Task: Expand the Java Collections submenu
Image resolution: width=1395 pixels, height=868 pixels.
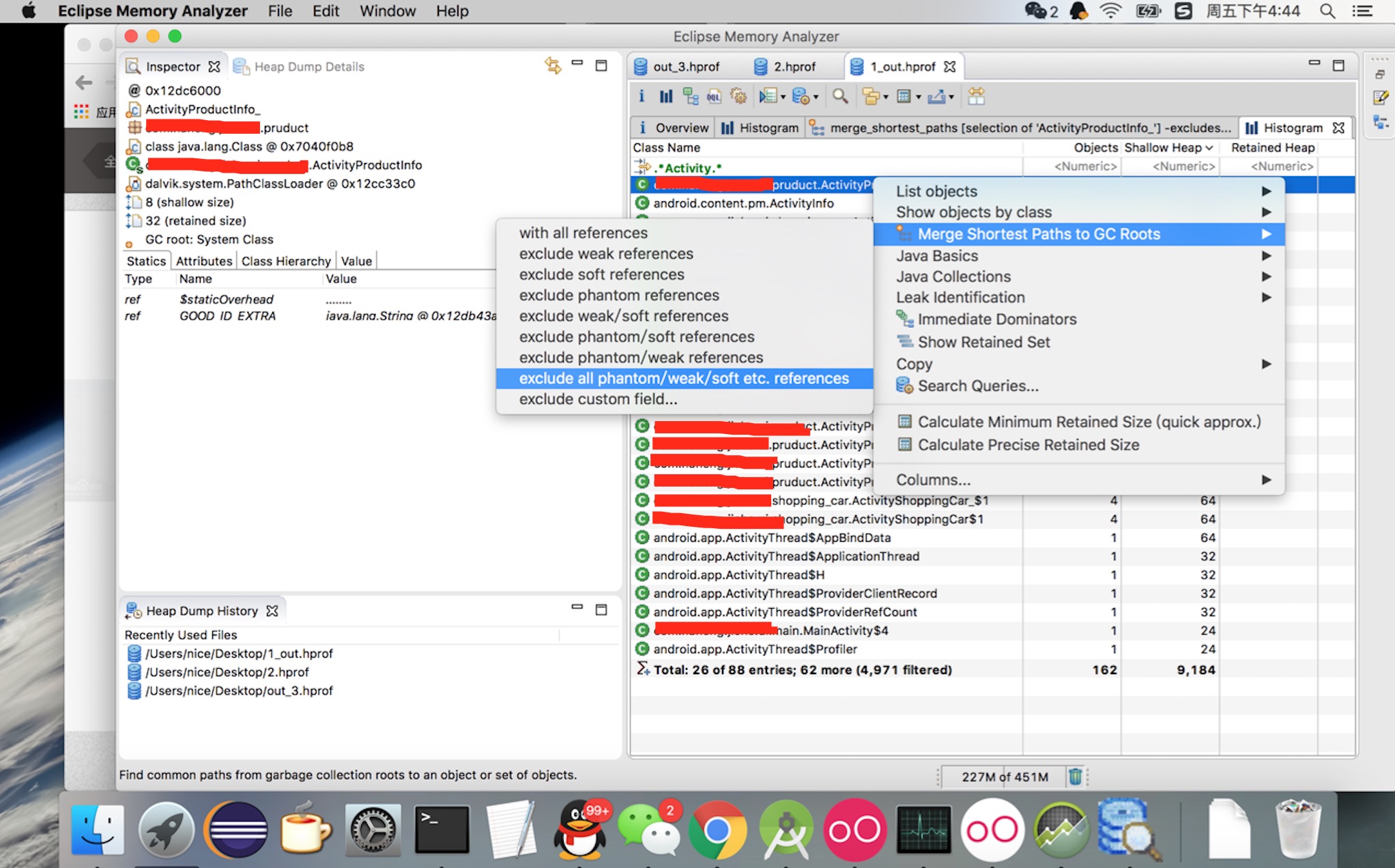Action: point(1079,276)
